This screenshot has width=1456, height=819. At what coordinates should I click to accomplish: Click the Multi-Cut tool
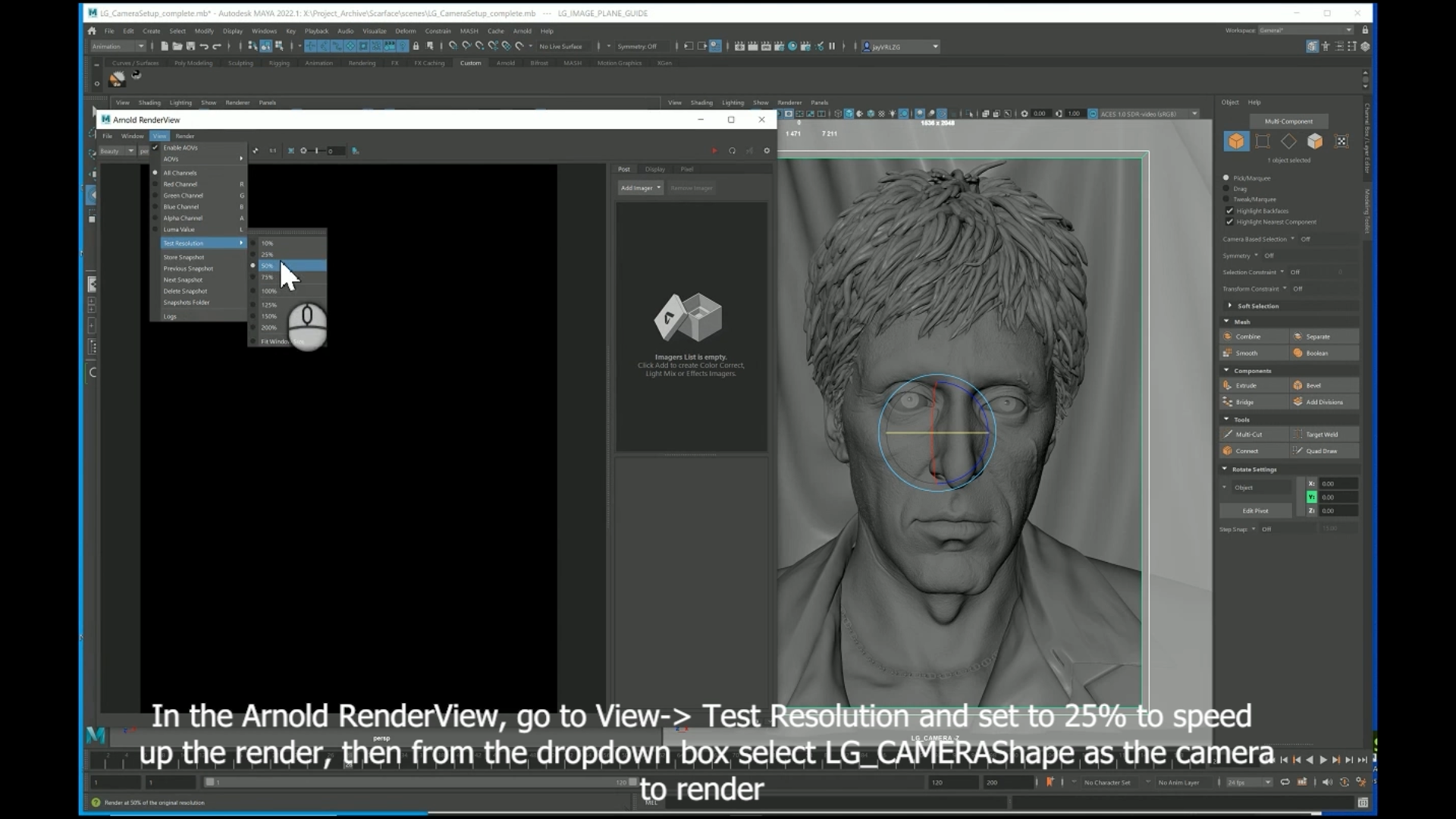click(x=1248, y=435)
